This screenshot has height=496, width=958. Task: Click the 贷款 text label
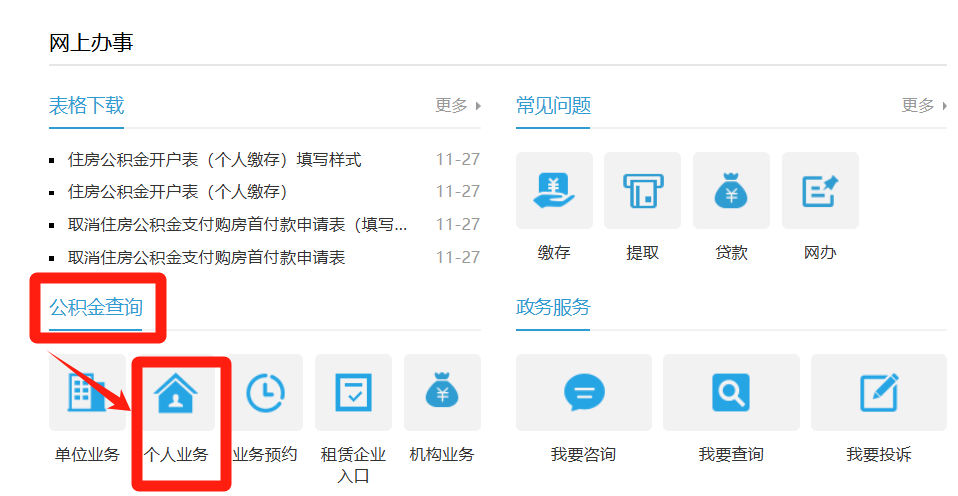click(x=731, y=252)
